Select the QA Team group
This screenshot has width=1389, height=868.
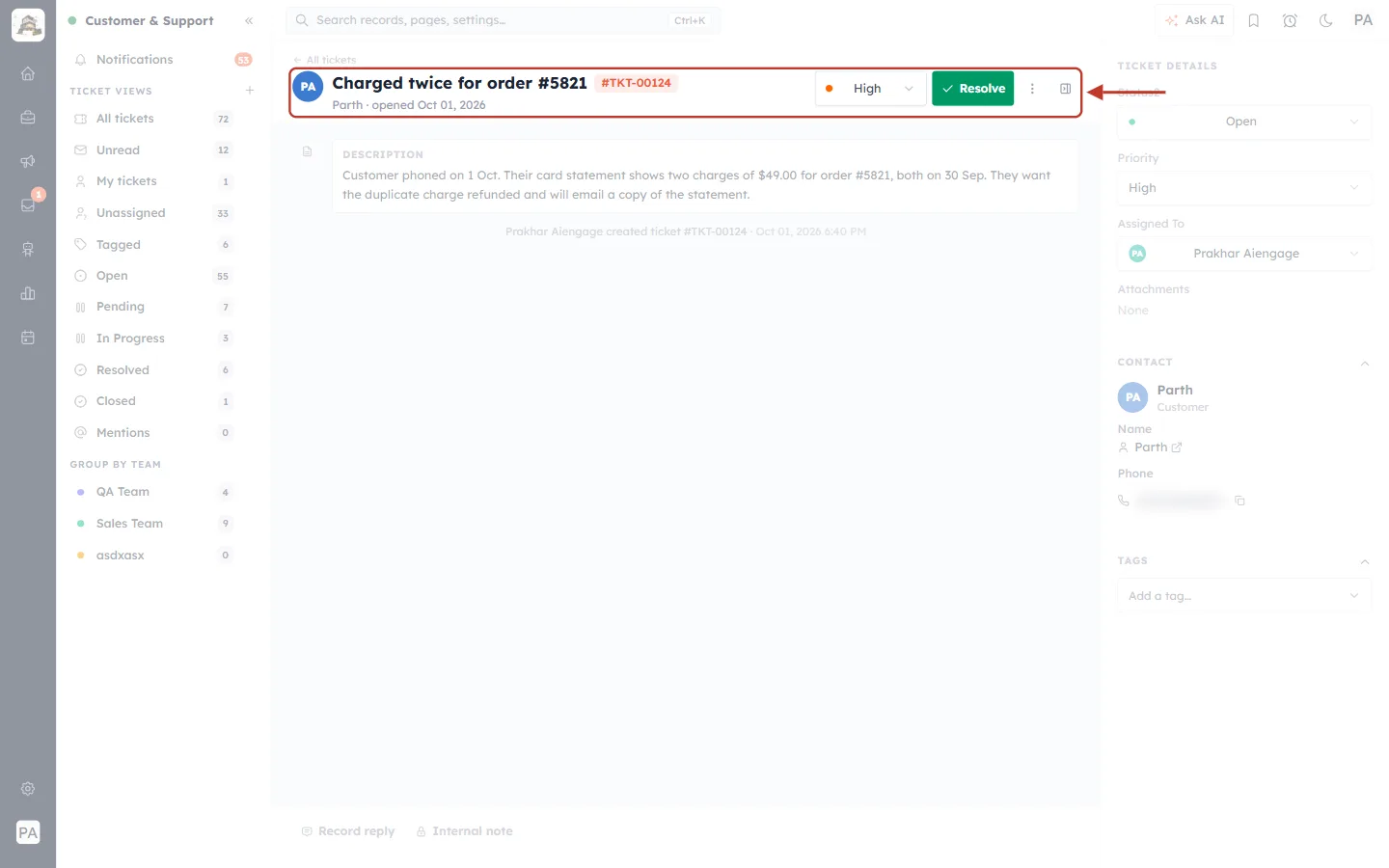153,492
